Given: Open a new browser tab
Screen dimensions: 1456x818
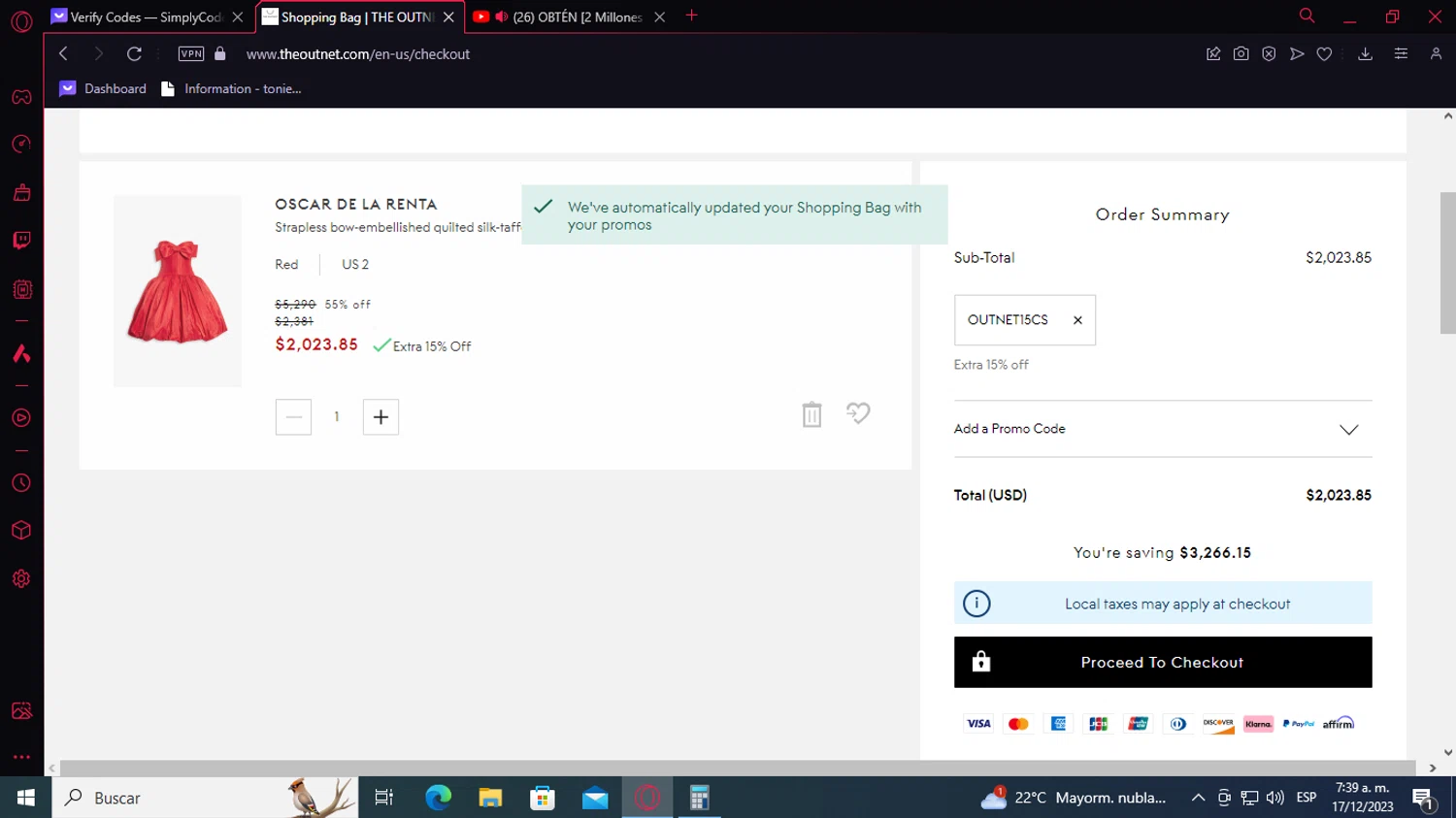Looking at the screenshot, I should (x=692, y=16).
